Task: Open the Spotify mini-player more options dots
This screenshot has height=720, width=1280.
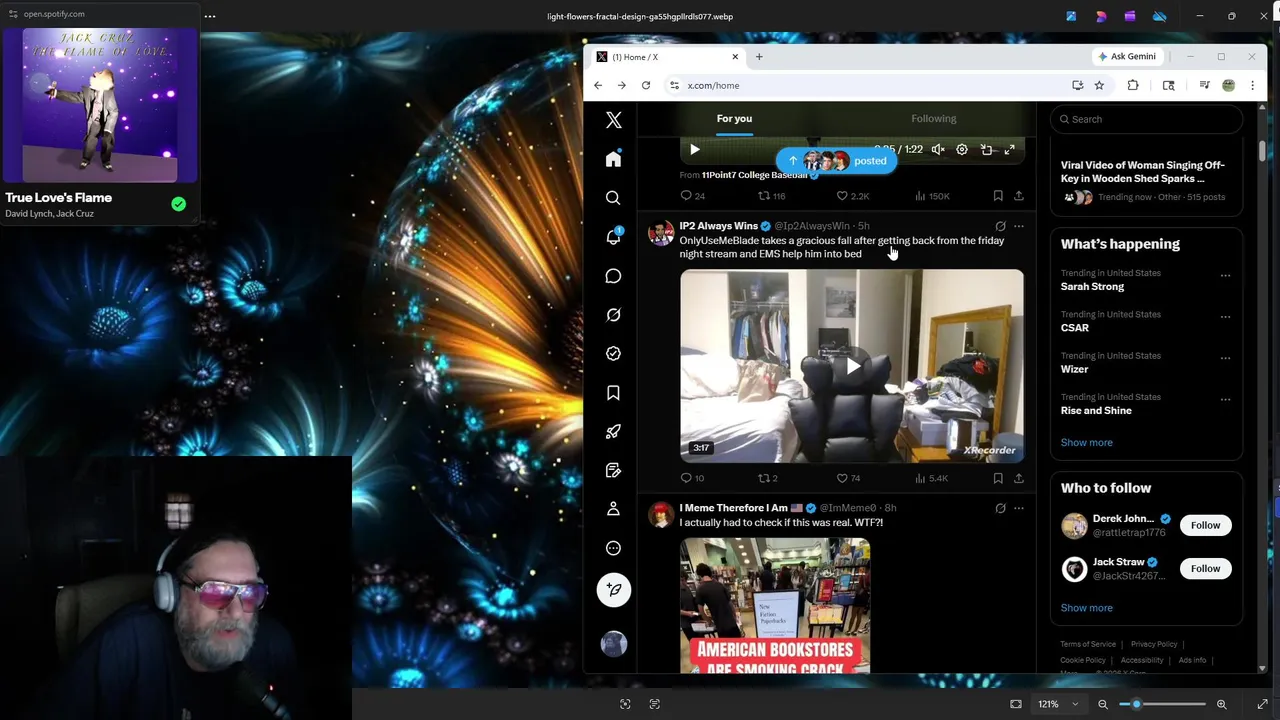Action: [x=210, y=16]
